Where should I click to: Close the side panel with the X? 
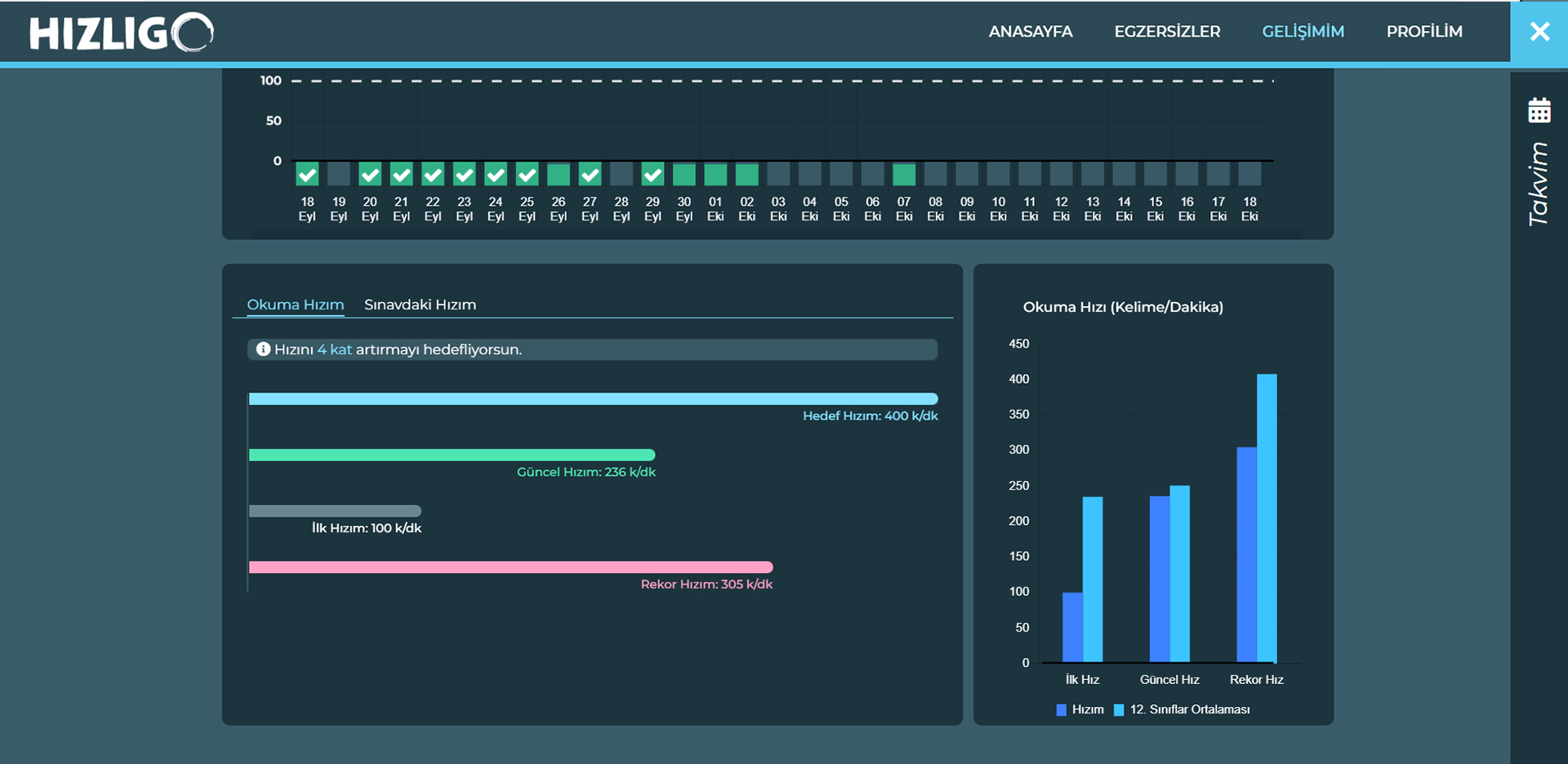[x=1539, y=32]
